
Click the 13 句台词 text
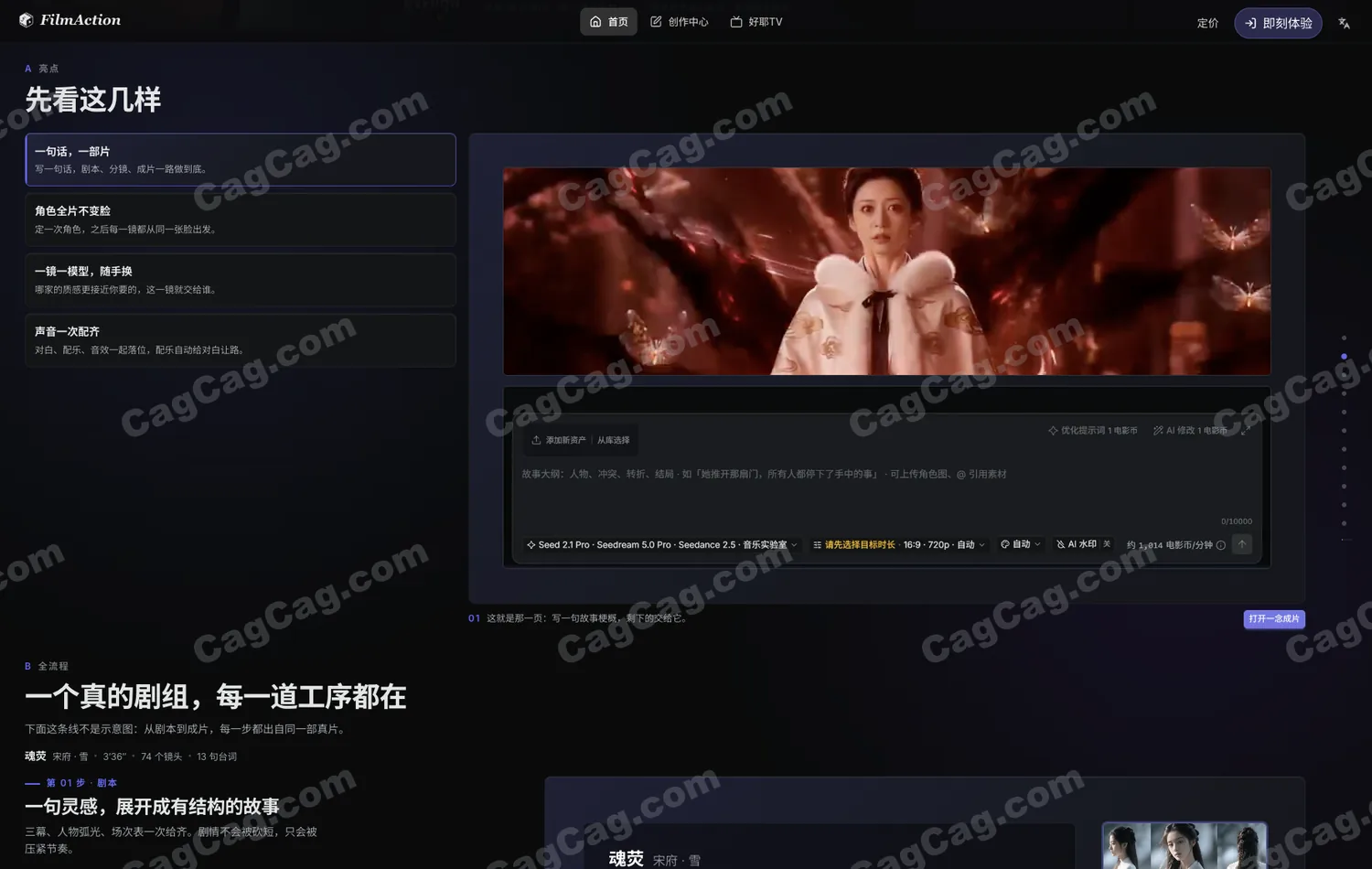point(217,756)
